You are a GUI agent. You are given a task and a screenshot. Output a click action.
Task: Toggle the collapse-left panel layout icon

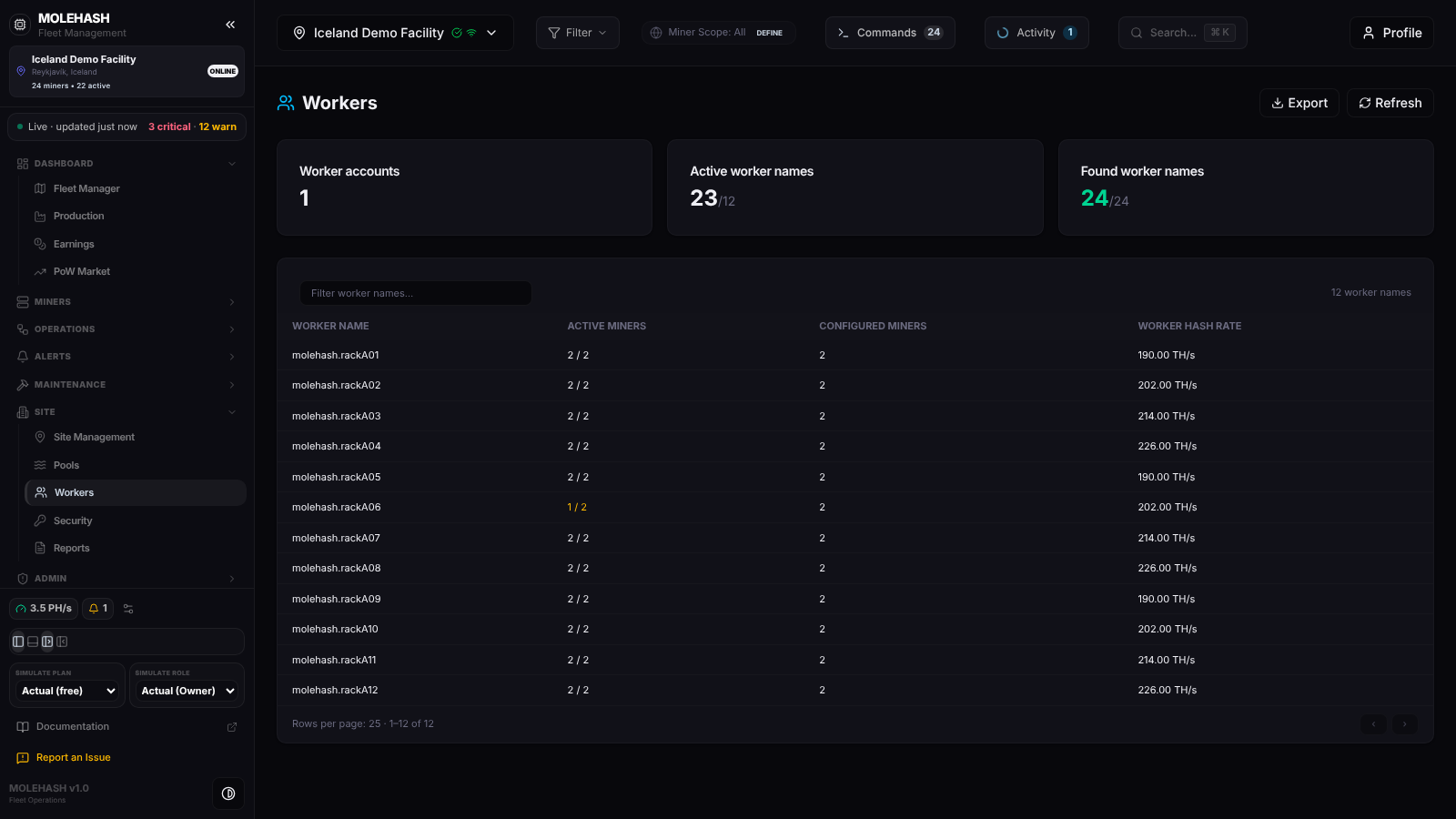coord(62,642)
